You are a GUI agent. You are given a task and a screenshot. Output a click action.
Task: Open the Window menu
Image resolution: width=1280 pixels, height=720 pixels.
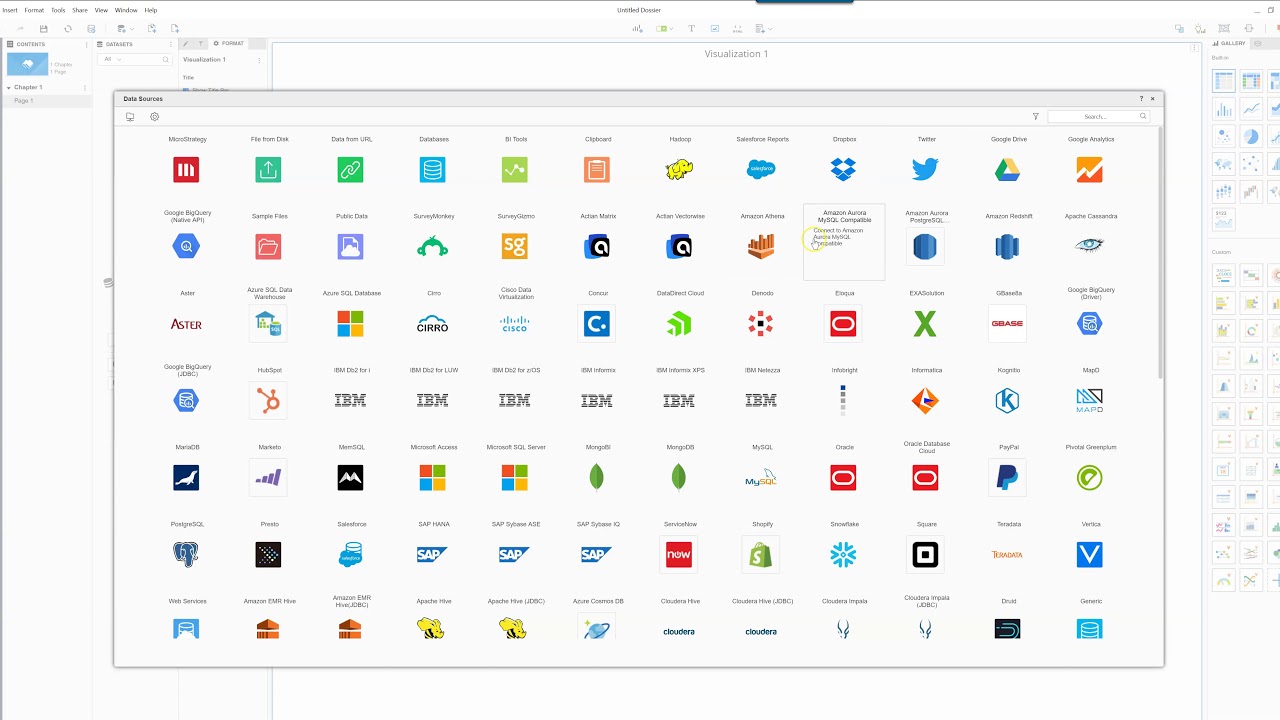point(126,10)
